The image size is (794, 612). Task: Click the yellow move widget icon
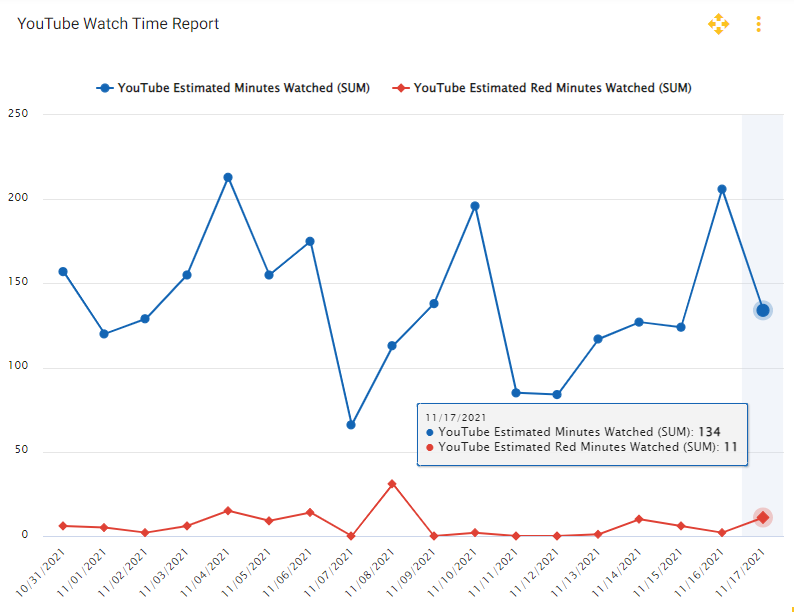(x=718, y=24)
